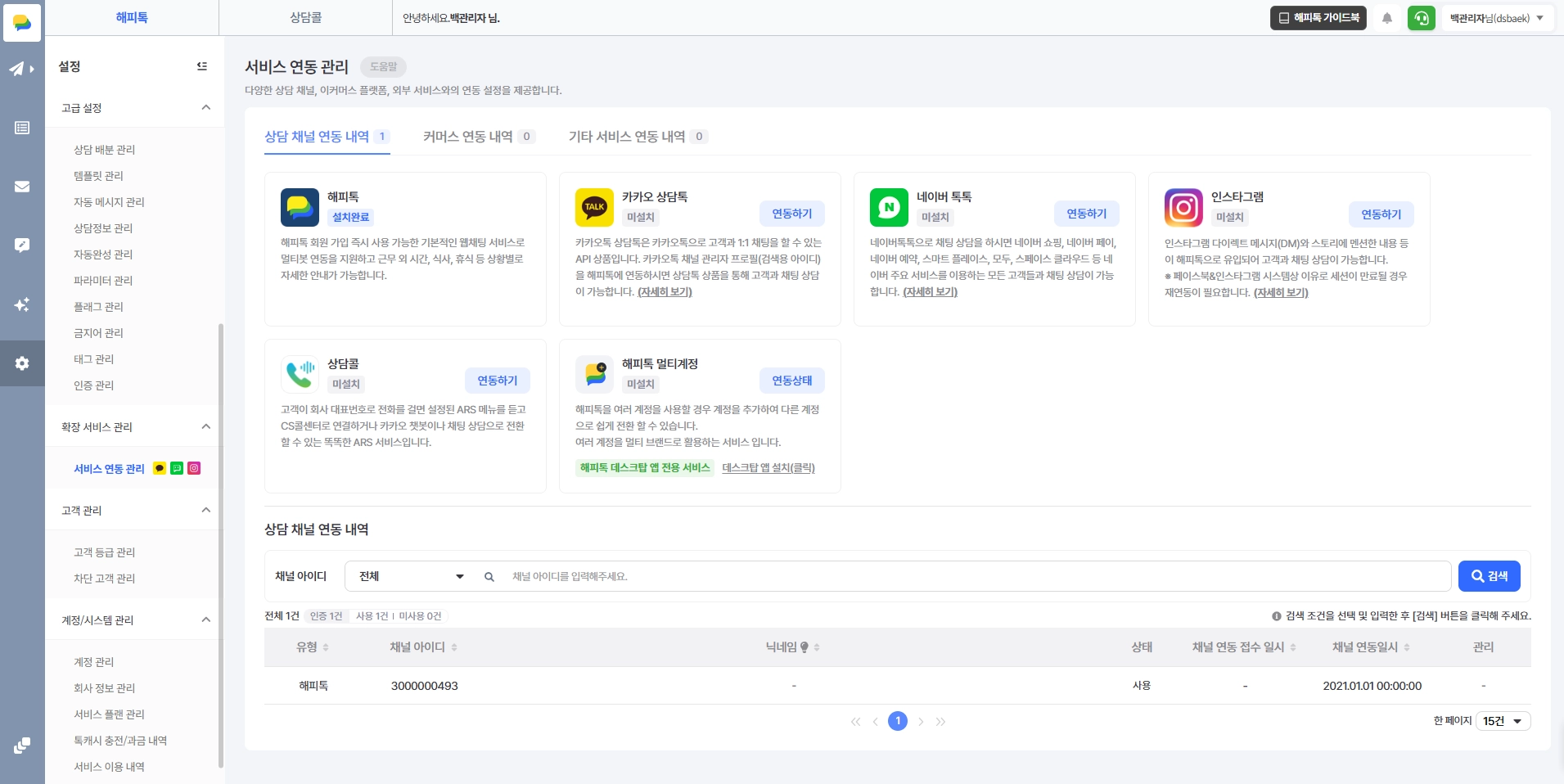Click the green headset agent status icon
The width and height of the screenshot is (1564, 784).
[1422, 18]
